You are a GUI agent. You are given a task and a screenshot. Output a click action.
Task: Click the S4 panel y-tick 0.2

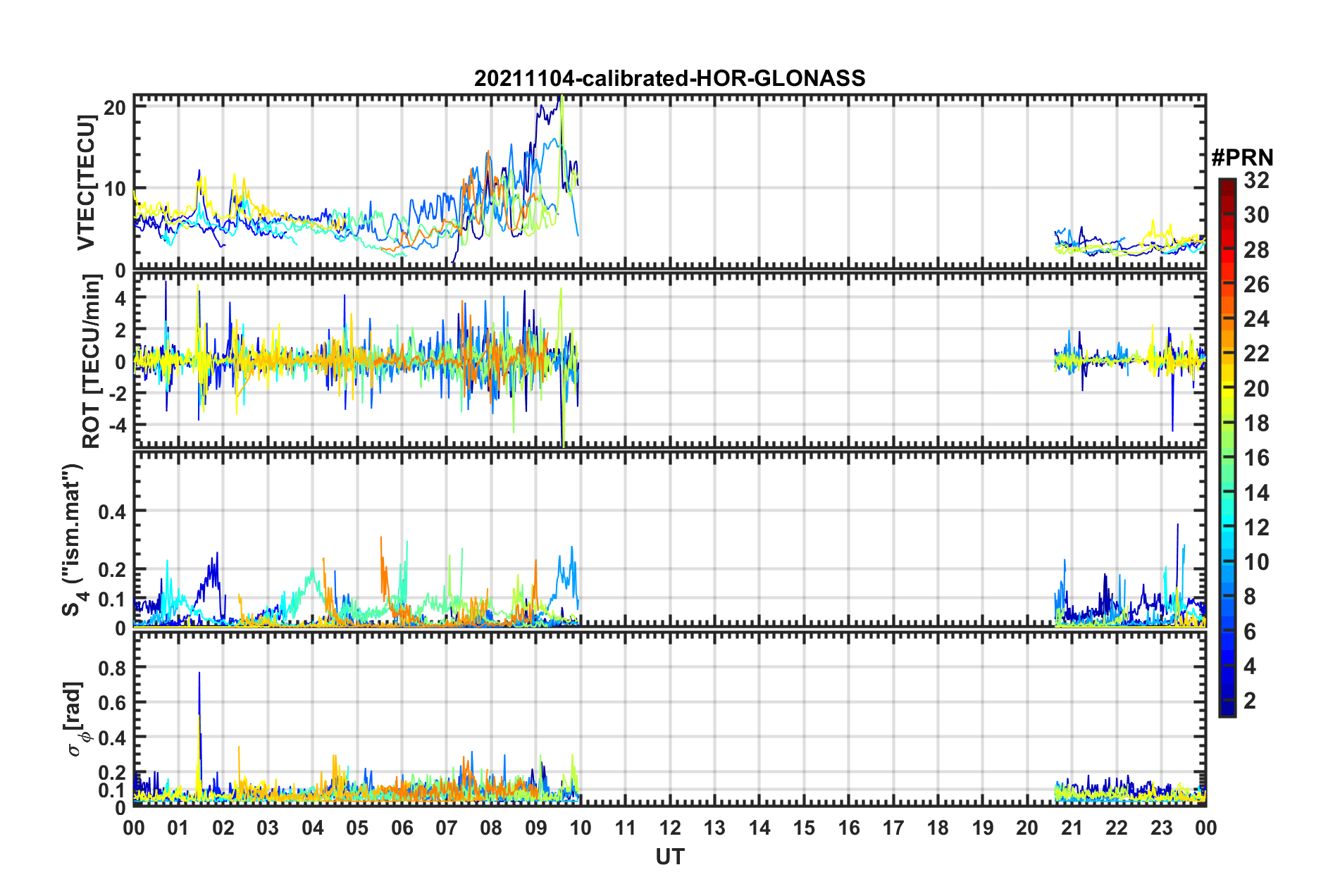113,570
